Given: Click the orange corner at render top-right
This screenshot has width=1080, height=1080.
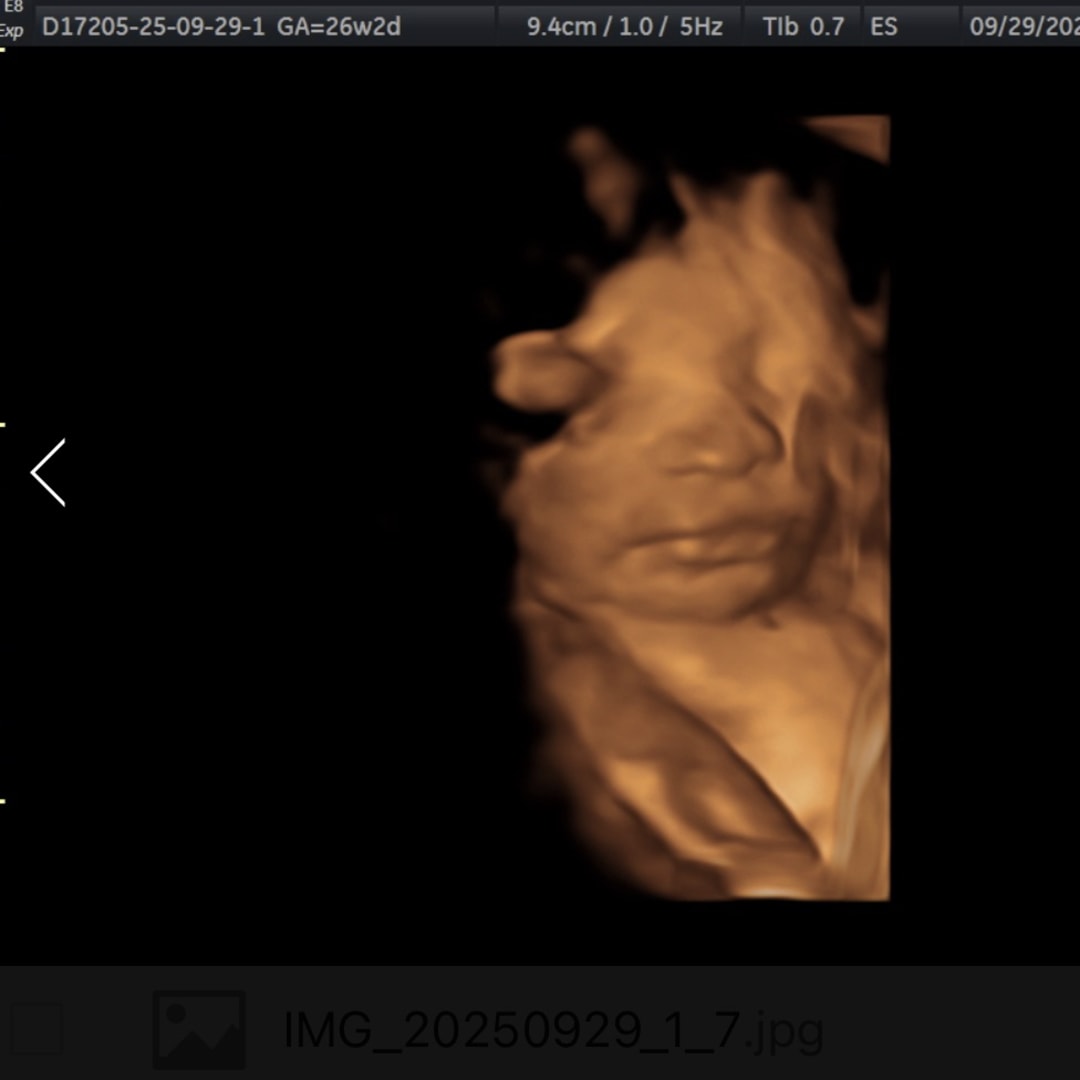Looking at the screenshot, I should tap(860, 135).
